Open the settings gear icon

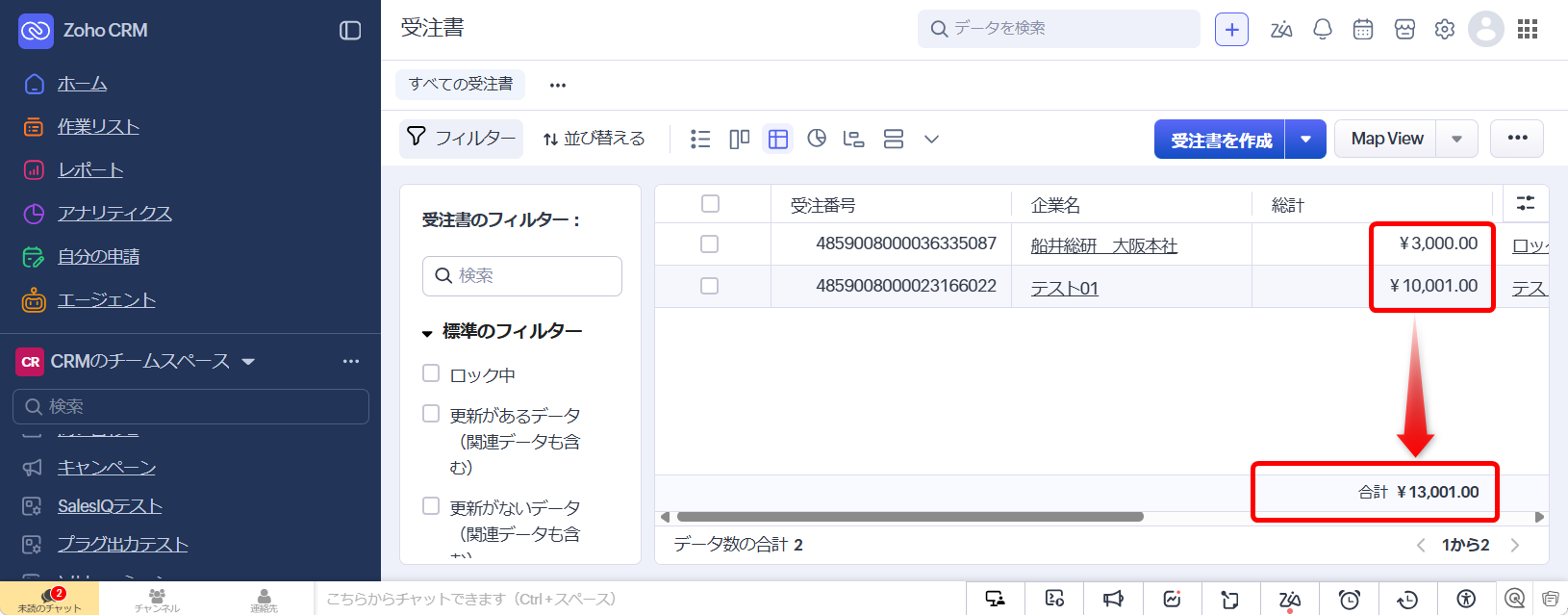[1445, 30]
